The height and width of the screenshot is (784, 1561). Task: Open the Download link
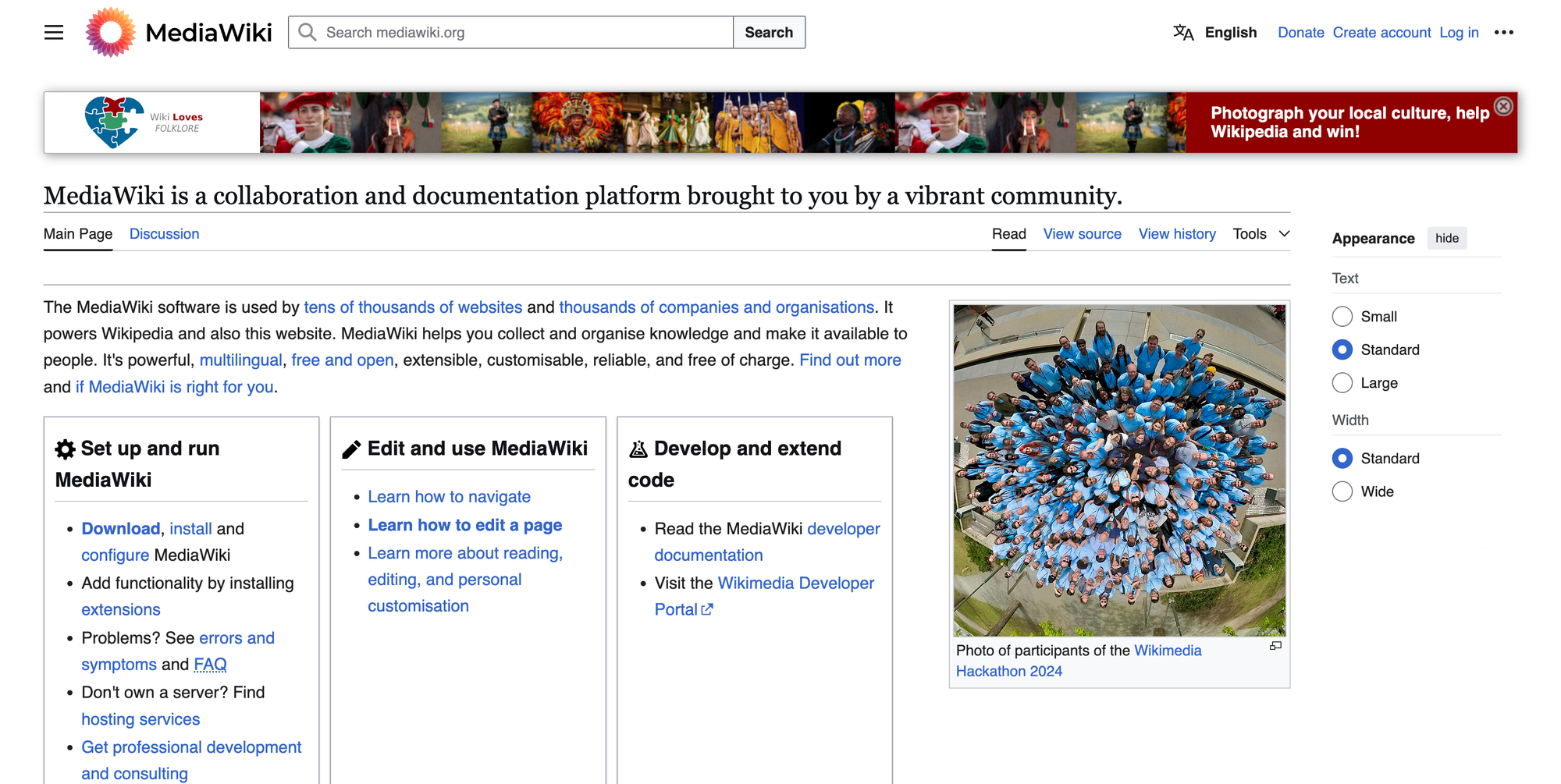(119, 528)
